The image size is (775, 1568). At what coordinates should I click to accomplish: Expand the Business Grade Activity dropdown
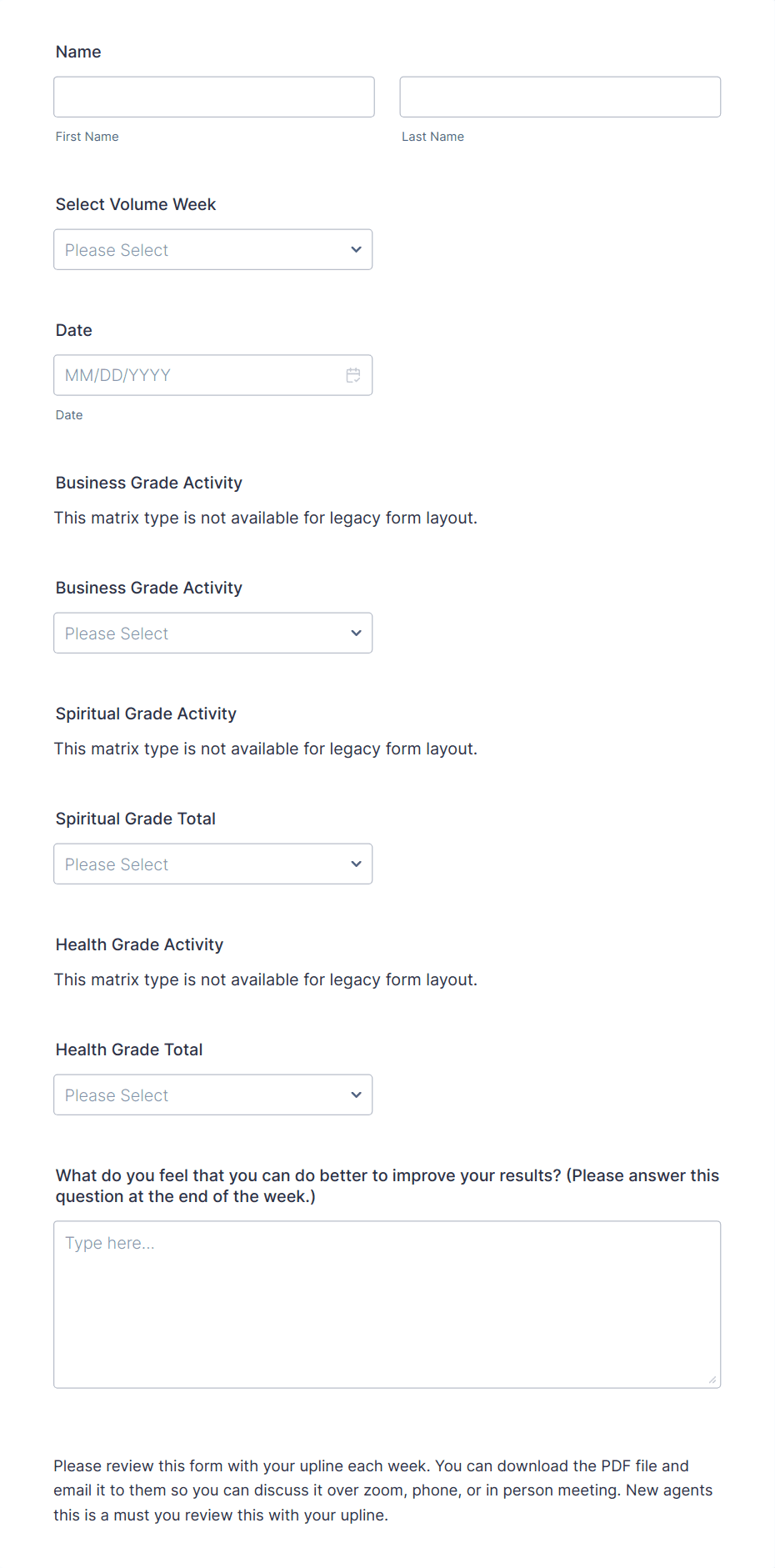click(213, 633)
